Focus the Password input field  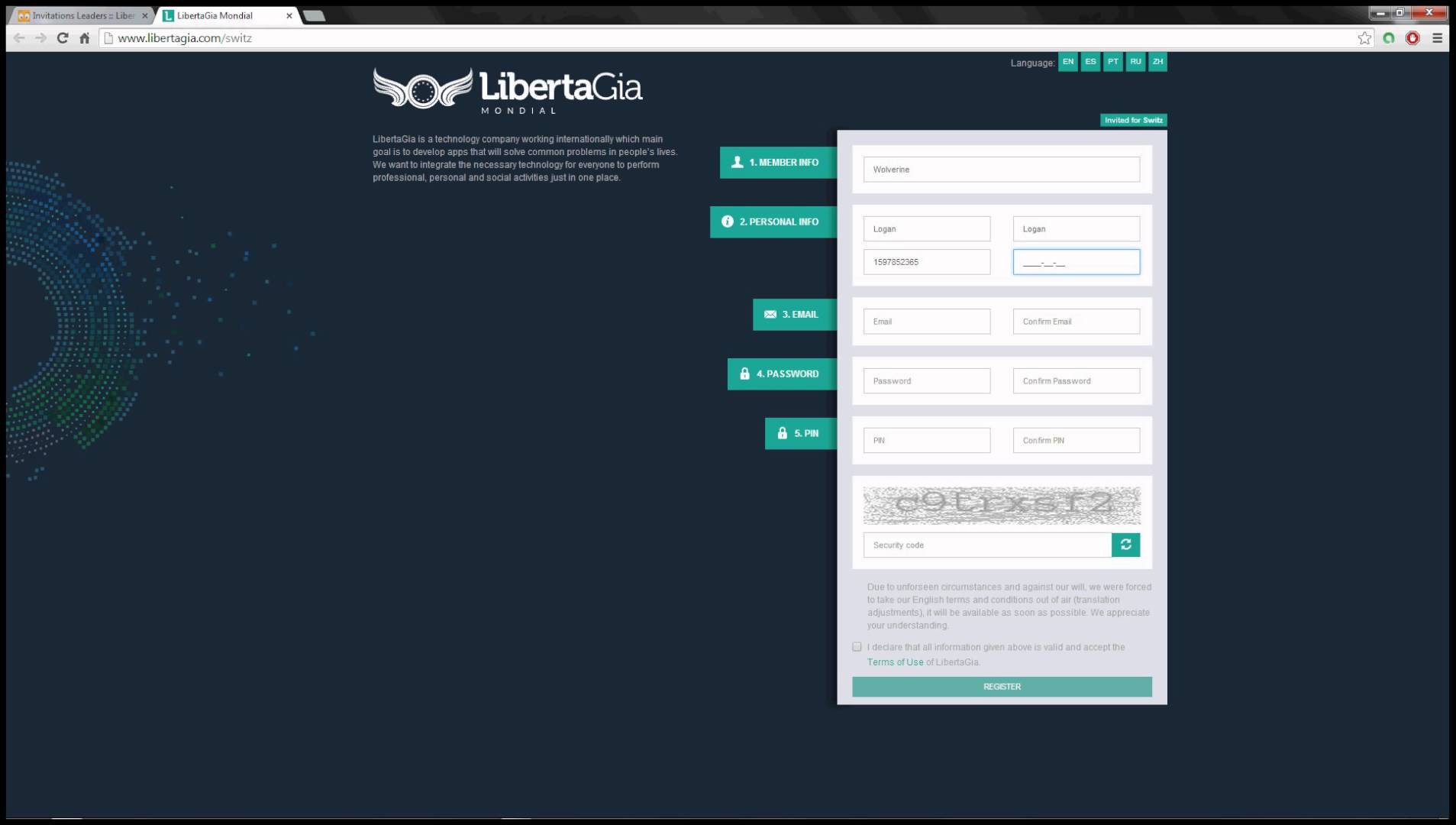[927, 381]
